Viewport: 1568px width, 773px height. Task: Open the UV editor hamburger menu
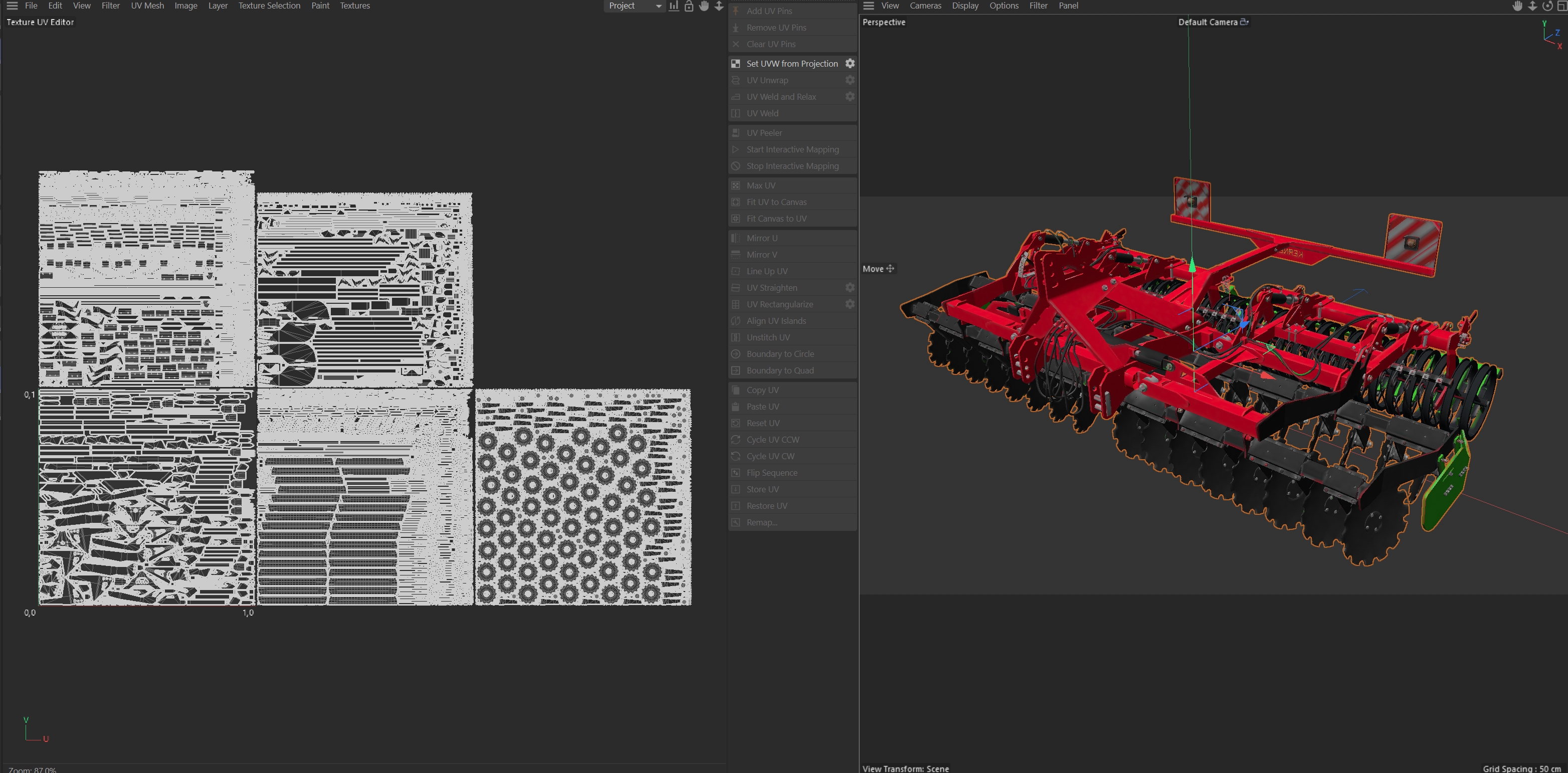point(12,6)
